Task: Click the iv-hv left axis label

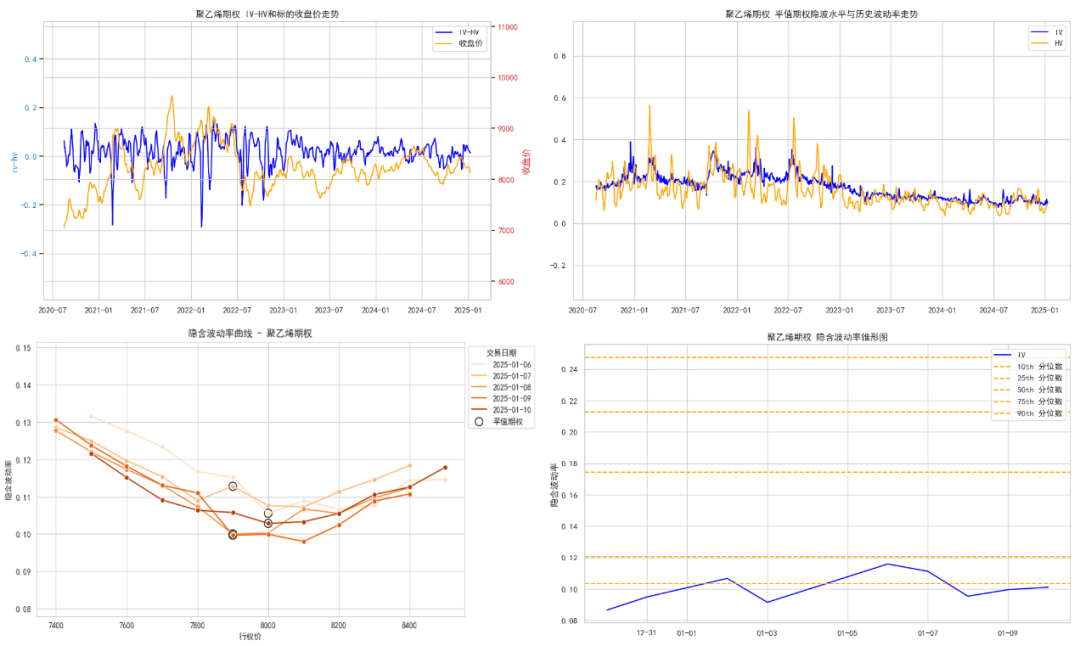Action: coord(14,162)
